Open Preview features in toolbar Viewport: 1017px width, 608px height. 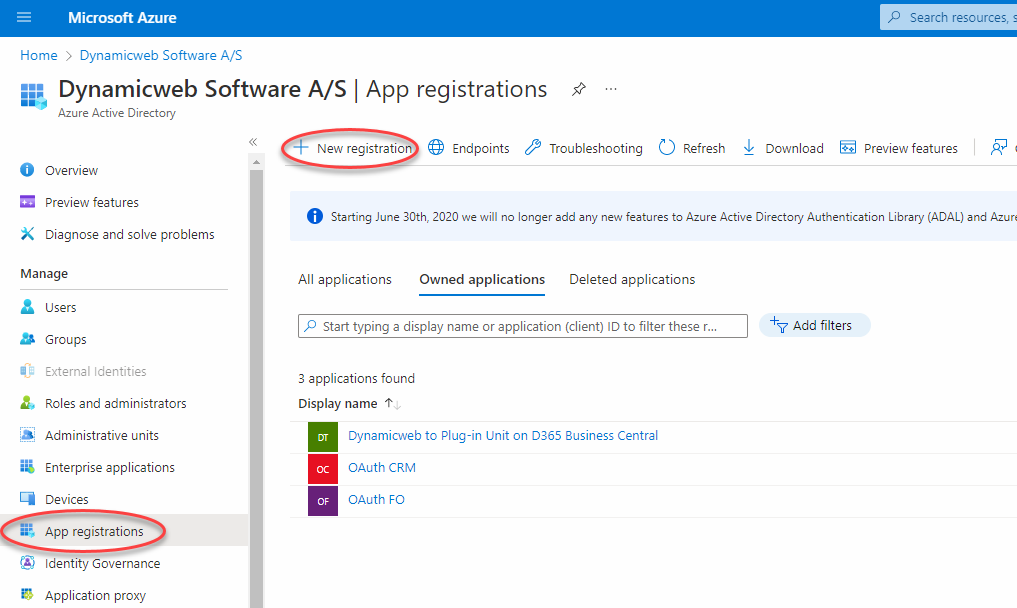tap(899, 148)
